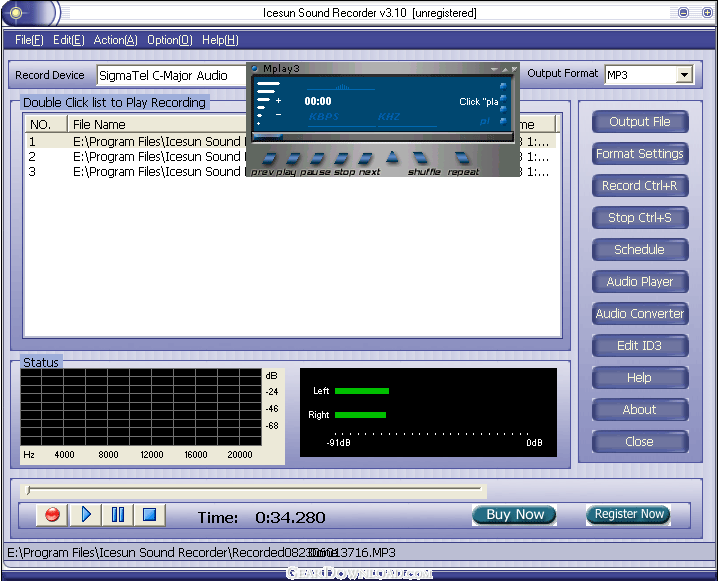Open the File(F) menu

[29, 40]
